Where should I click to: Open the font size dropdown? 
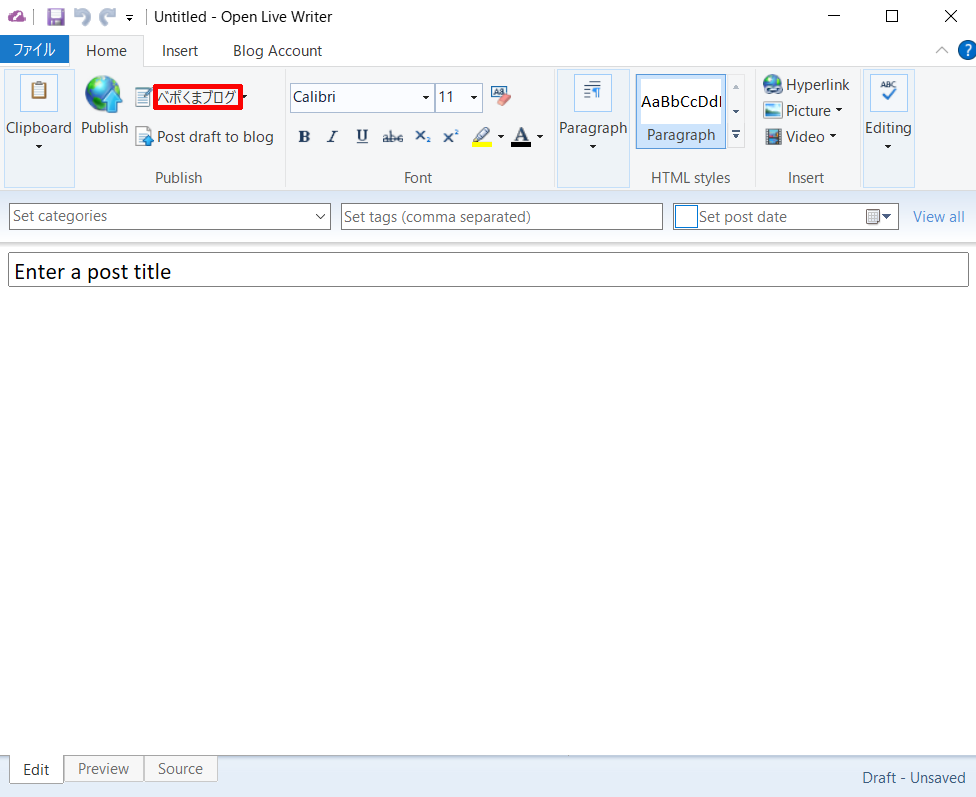[x=474, y=98]
